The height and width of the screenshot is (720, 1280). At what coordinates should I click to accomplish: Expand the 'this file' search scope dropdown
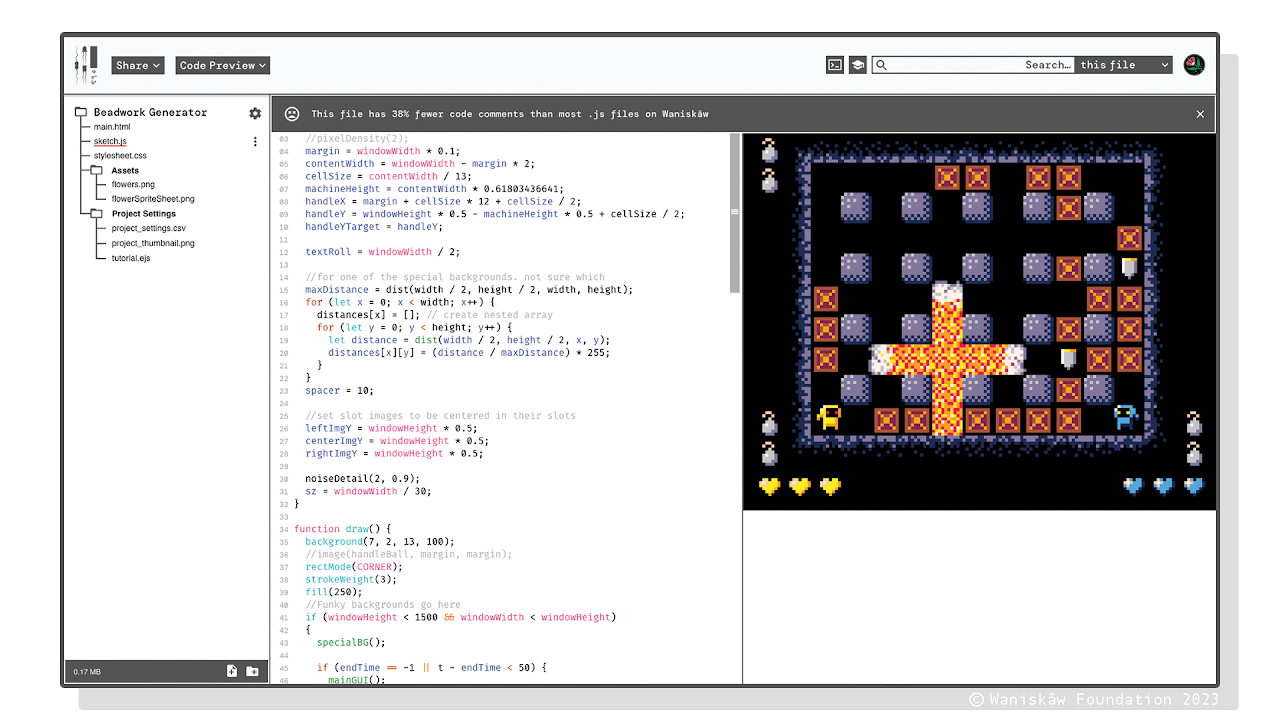[x=1124, y=65]
